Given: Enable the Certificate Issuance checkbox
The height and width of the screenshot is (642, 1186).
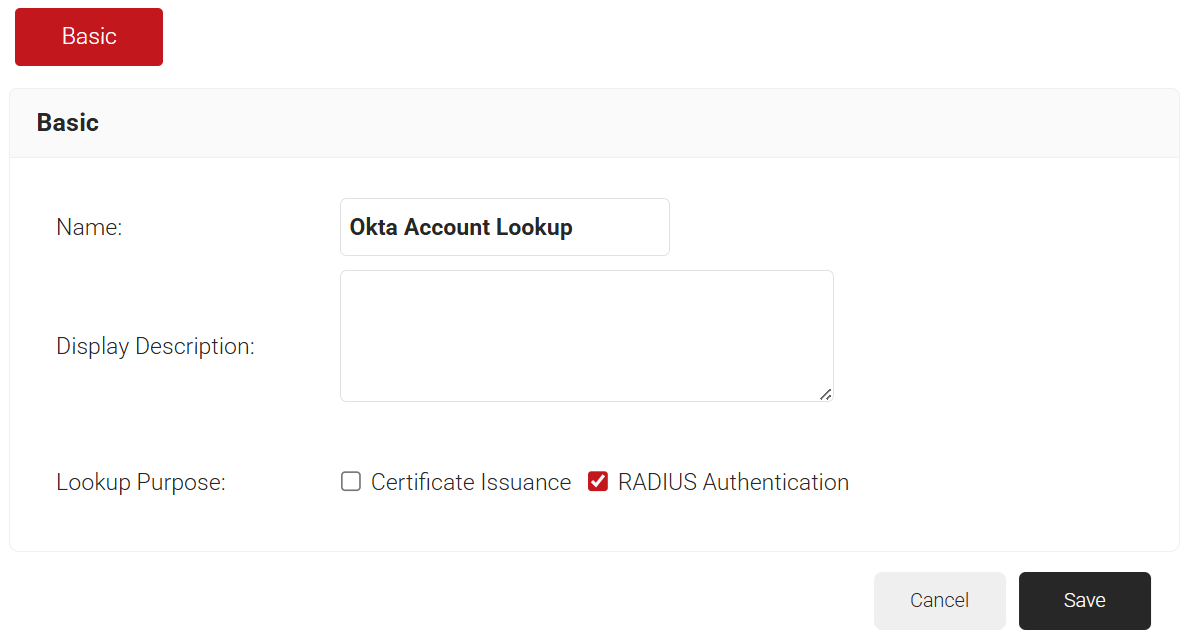Looking at the screenshot, I should (351, 482).
